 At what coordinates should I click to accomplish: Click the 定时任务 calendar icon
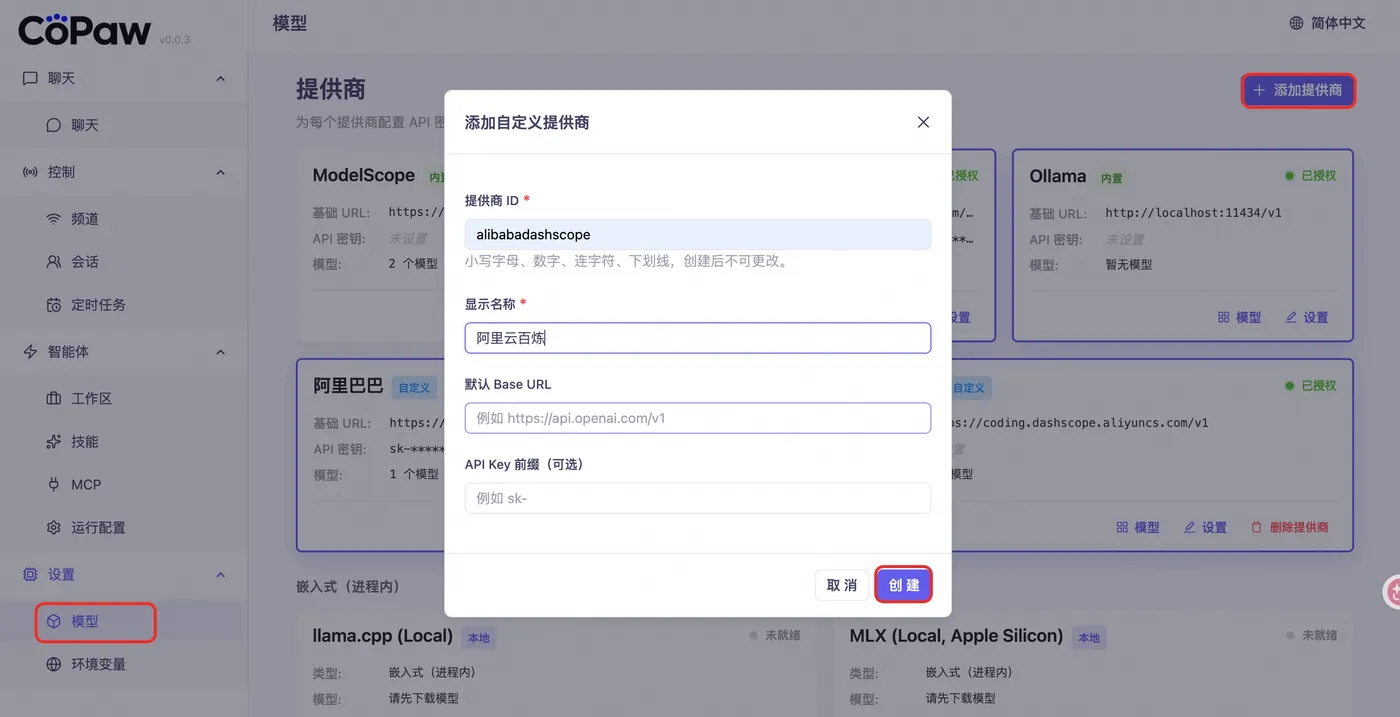[54, 305]
